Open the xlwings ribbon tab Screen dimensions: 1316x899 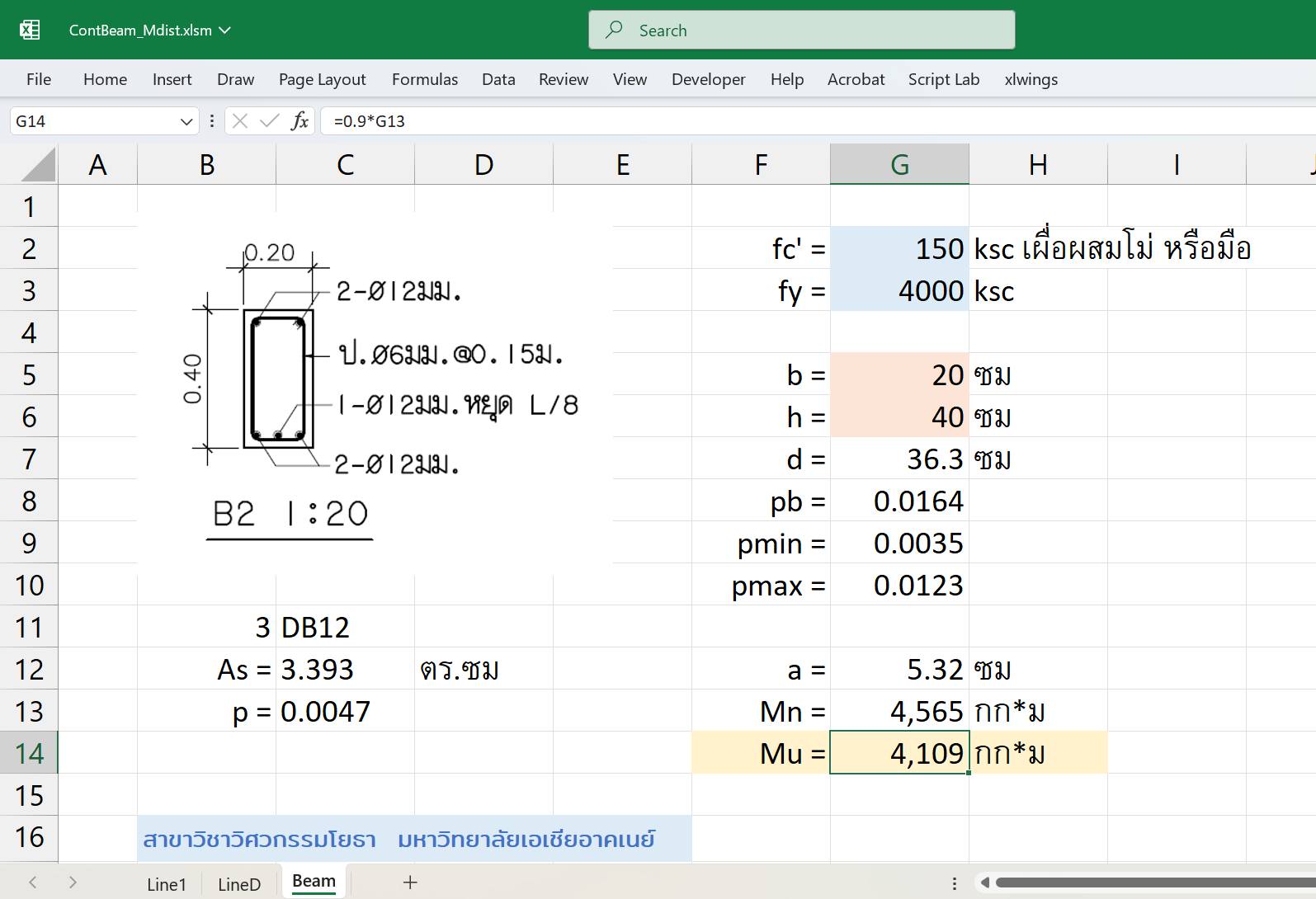(x=1031, y=79)
